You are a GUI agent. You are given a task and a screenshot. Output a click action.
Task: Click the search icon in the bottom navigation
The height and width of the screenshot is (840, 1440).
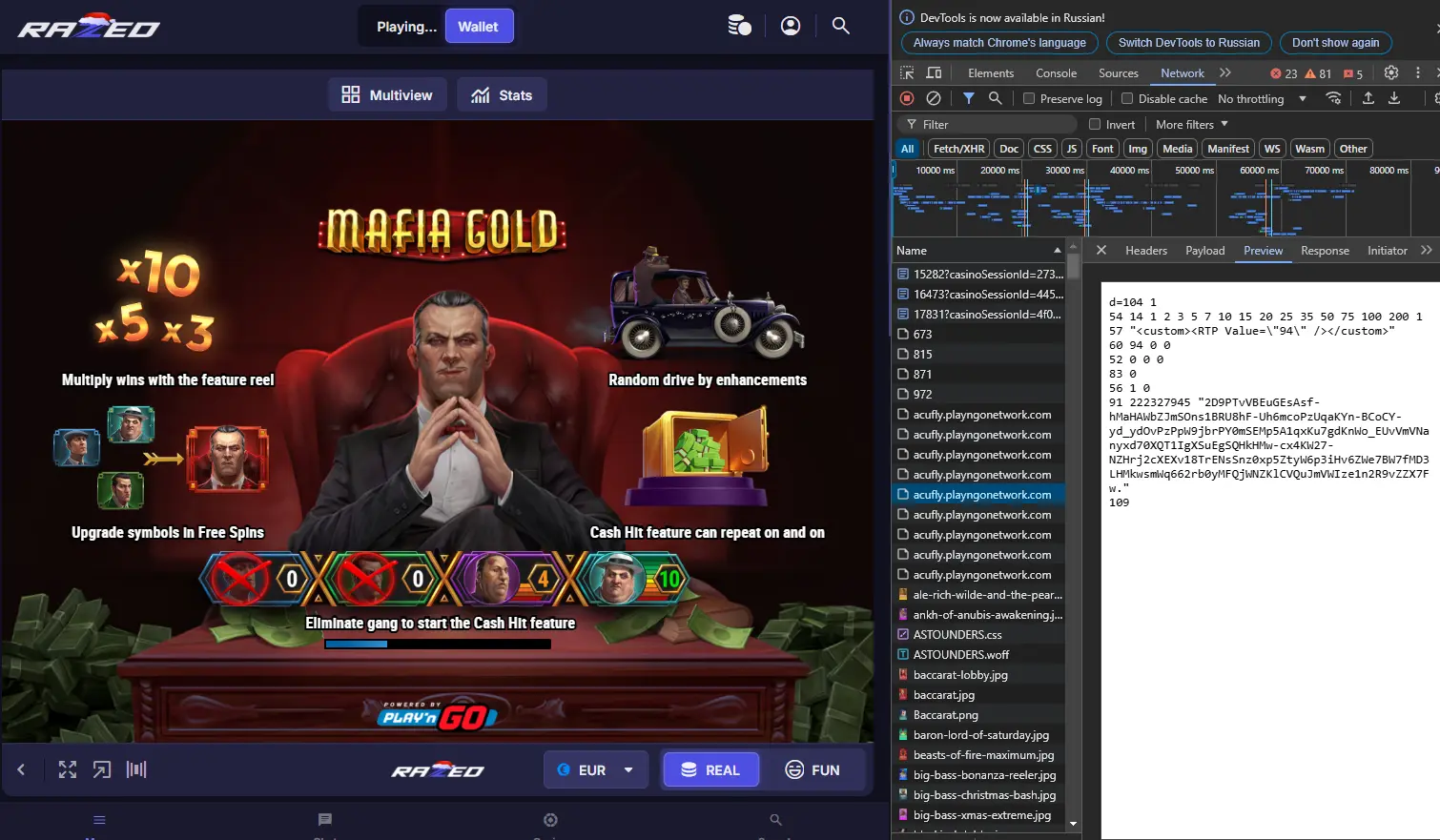(776, 820)
